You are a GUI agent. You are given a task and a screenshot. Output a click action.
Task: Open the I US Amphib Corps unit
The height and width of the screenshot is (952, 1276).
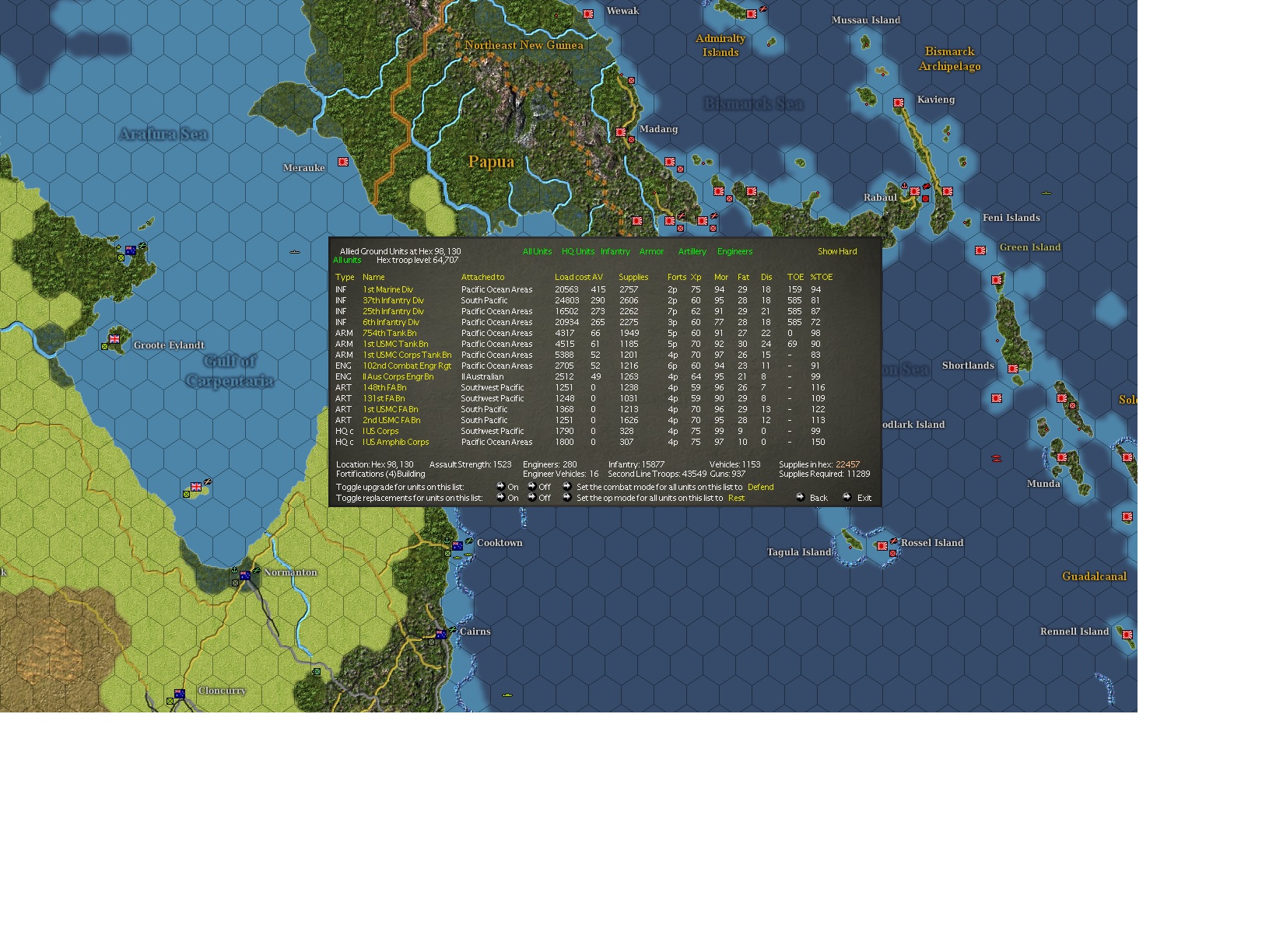395,442
